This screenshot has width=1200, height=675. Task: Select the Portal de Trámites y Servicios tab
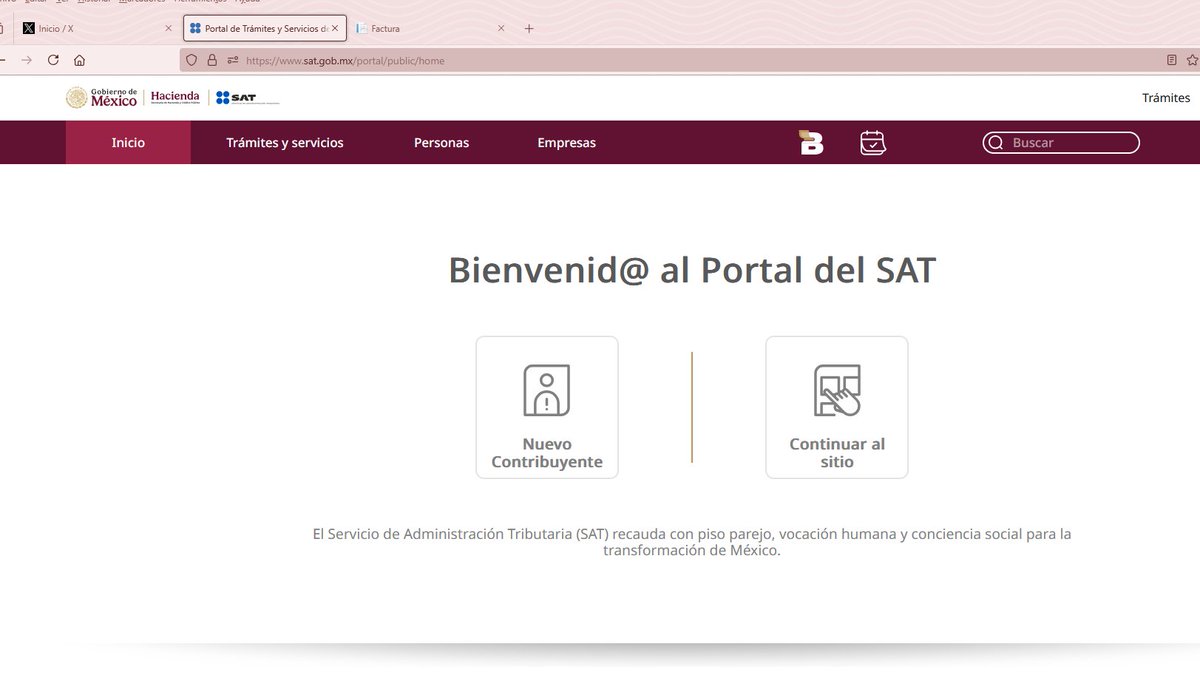[x=265, y=29]
